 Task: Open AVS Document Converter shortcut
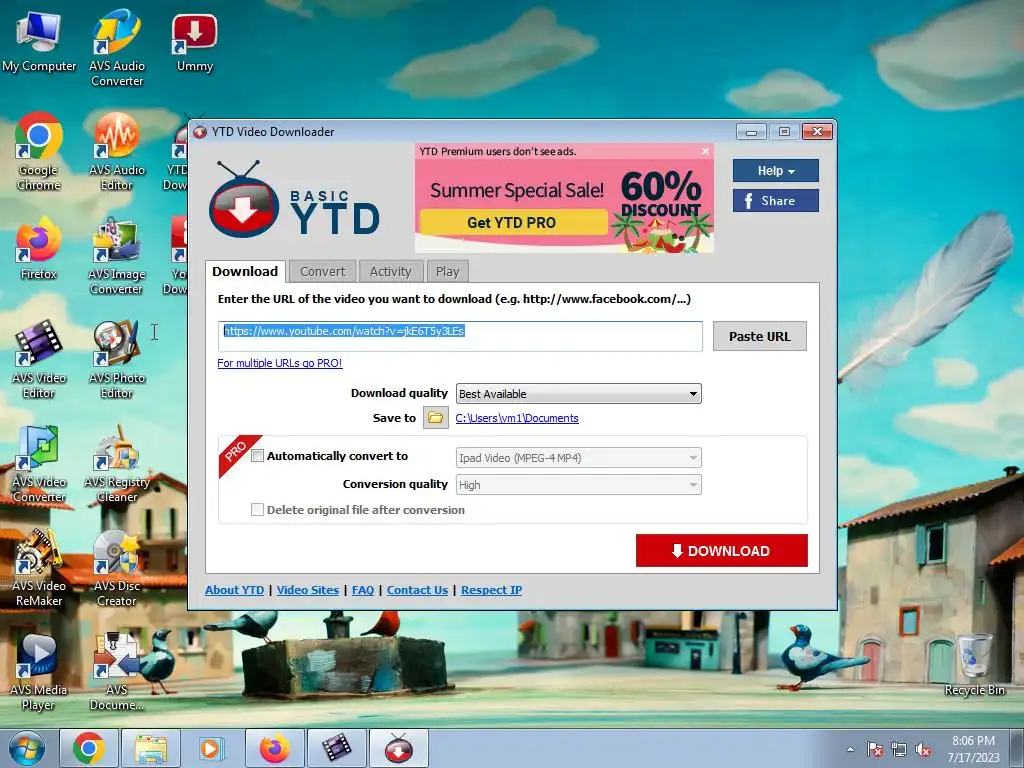(117, 671)
